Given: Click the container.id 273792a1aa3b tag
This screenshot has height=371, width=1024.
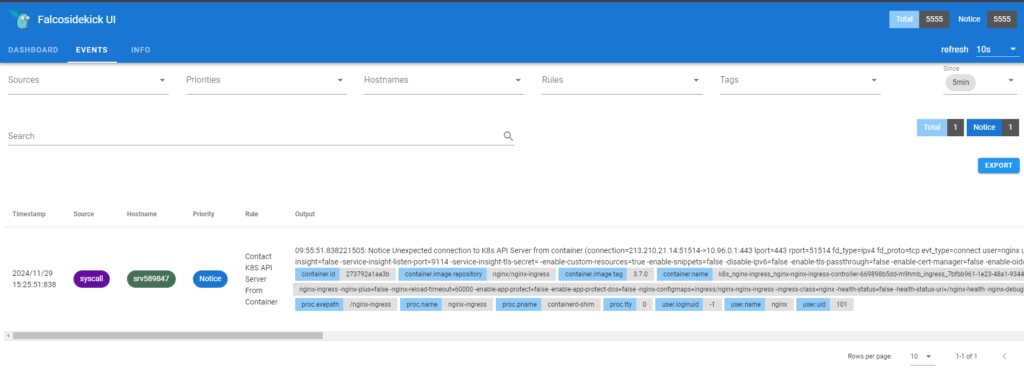Looking at the screenshot, I should (345, 274).
